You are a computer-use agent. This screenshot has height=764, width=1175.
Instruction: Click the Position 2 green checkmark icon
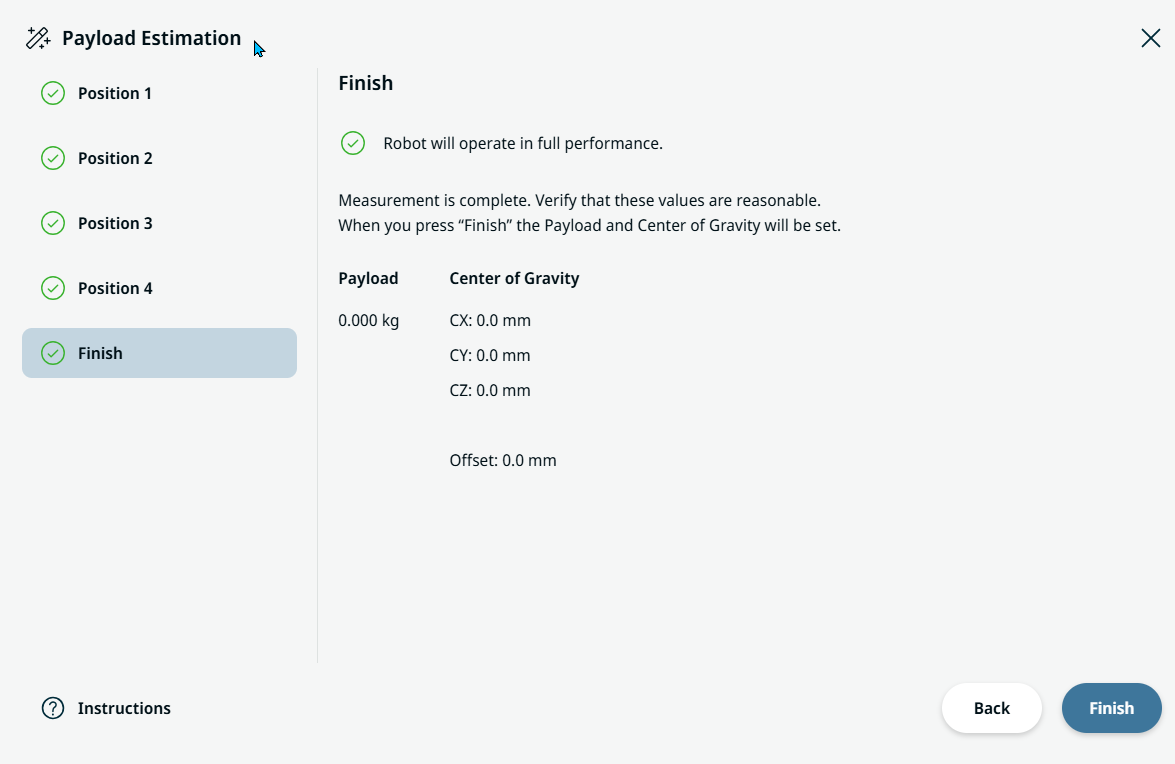point(53,158)
